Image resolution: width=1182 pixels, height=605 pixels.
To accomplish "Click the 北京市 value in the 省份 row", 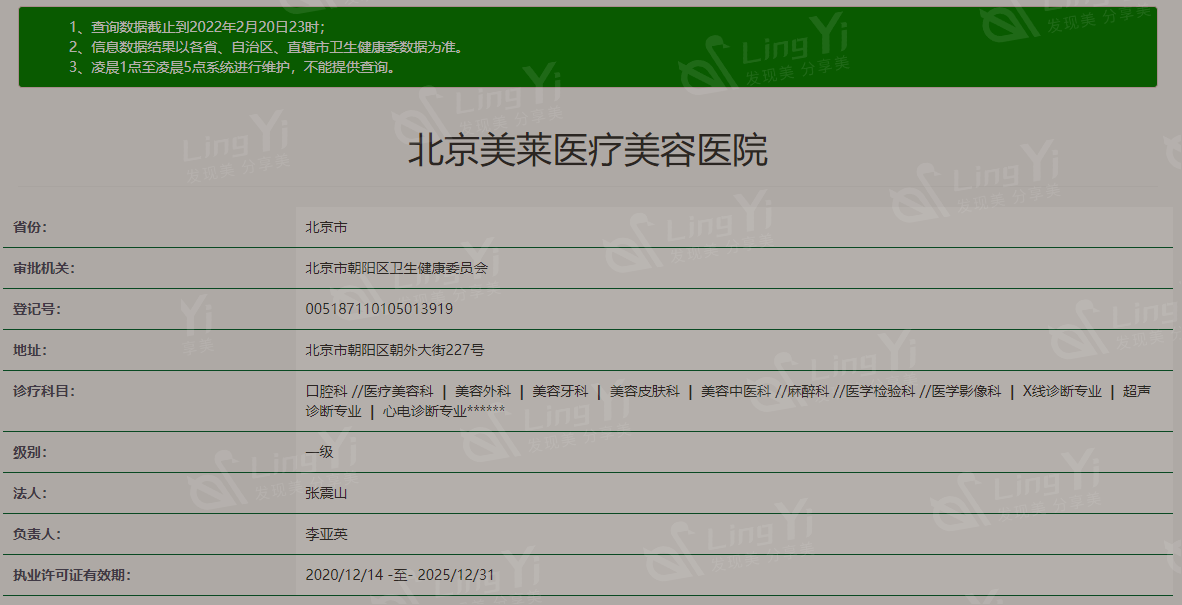I will click(x=326, y=227).
